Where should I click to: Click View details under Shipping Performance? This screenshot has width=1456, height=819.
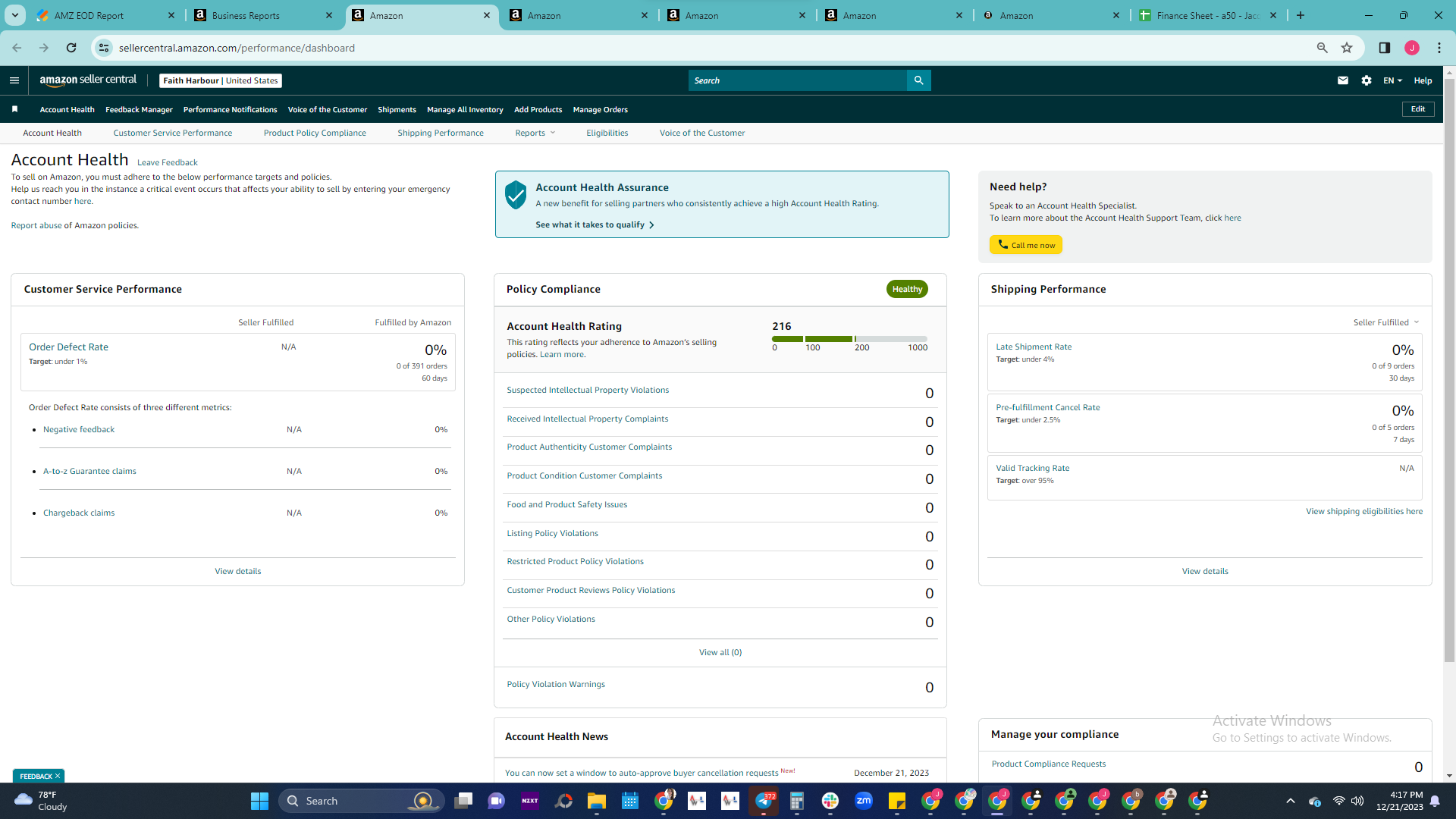point(1205,571)
